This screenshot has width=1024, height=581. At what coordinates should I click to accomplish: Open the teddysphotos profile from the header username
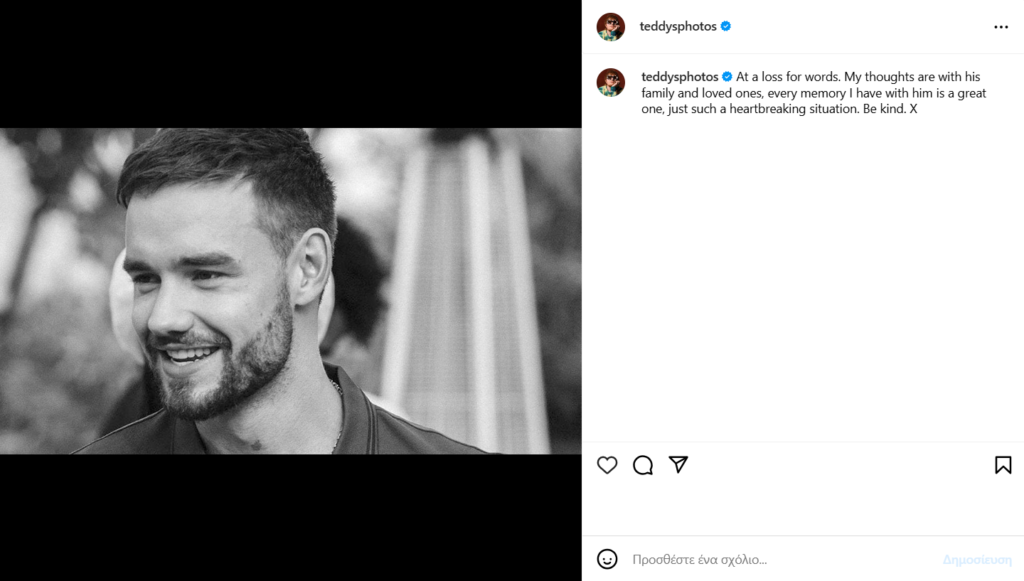(678, 27)
